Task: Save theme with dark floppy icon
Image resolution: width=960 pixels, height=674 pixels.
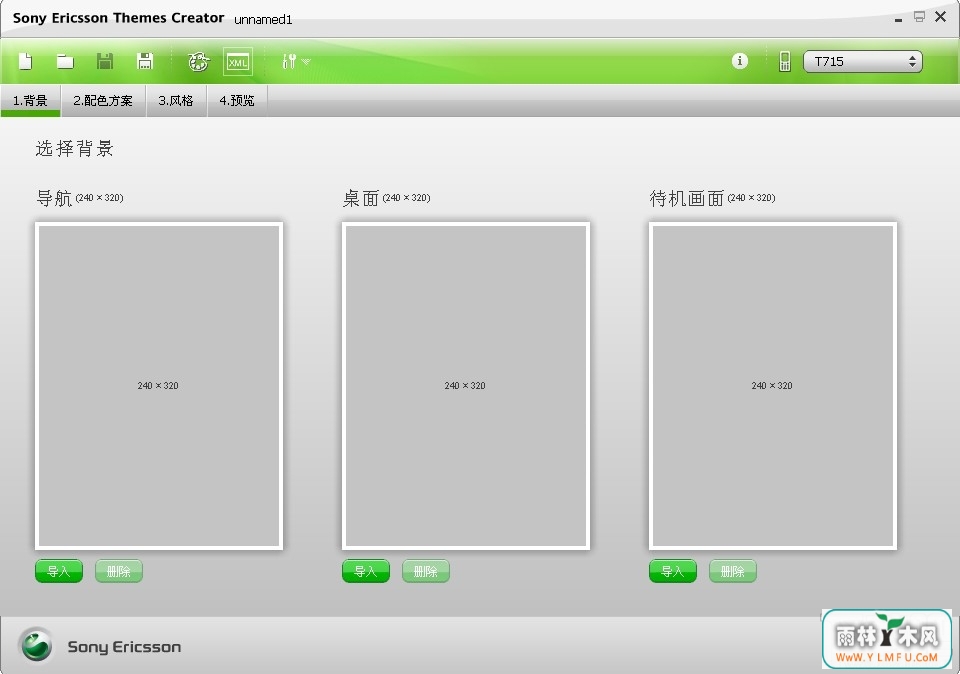Action: click(x=105, y=61)
